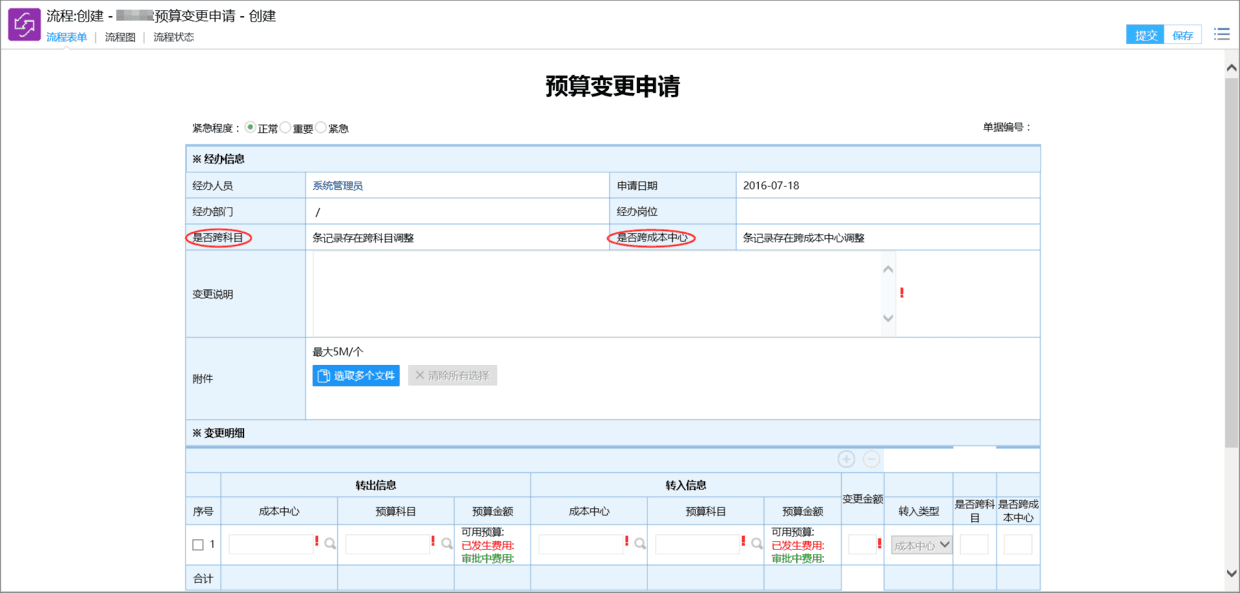Switch to 流程图 tab
Screen dimensions: 1240x593
[120, 37]
